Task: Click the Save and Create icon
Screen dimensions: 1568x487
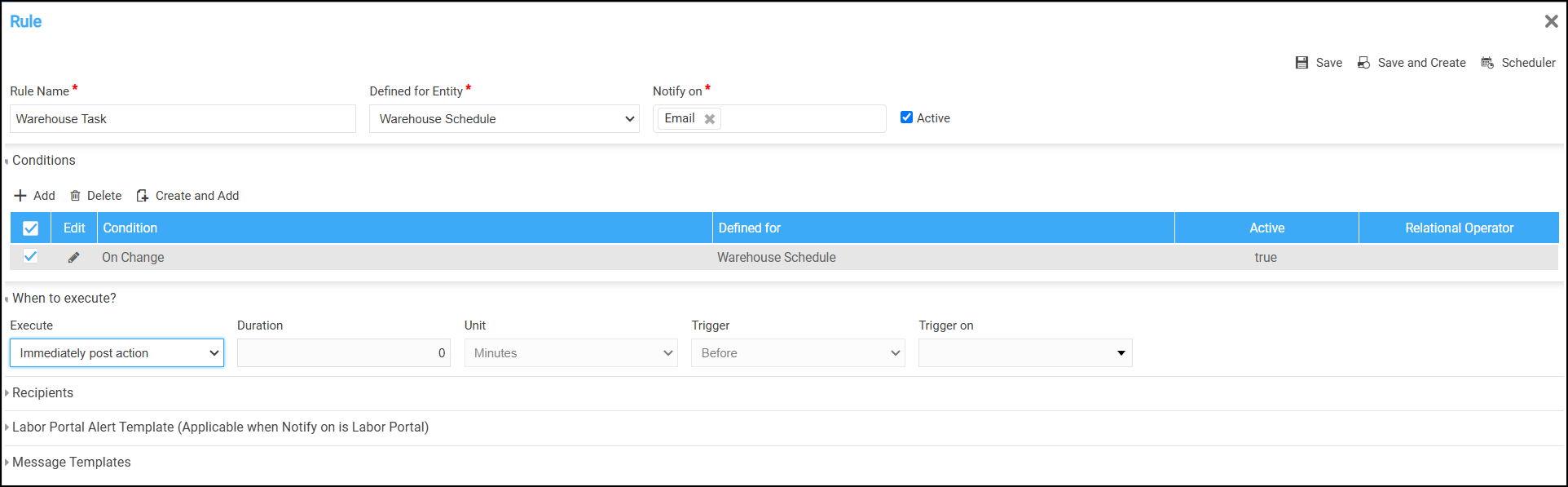Action: (1363, 63)
